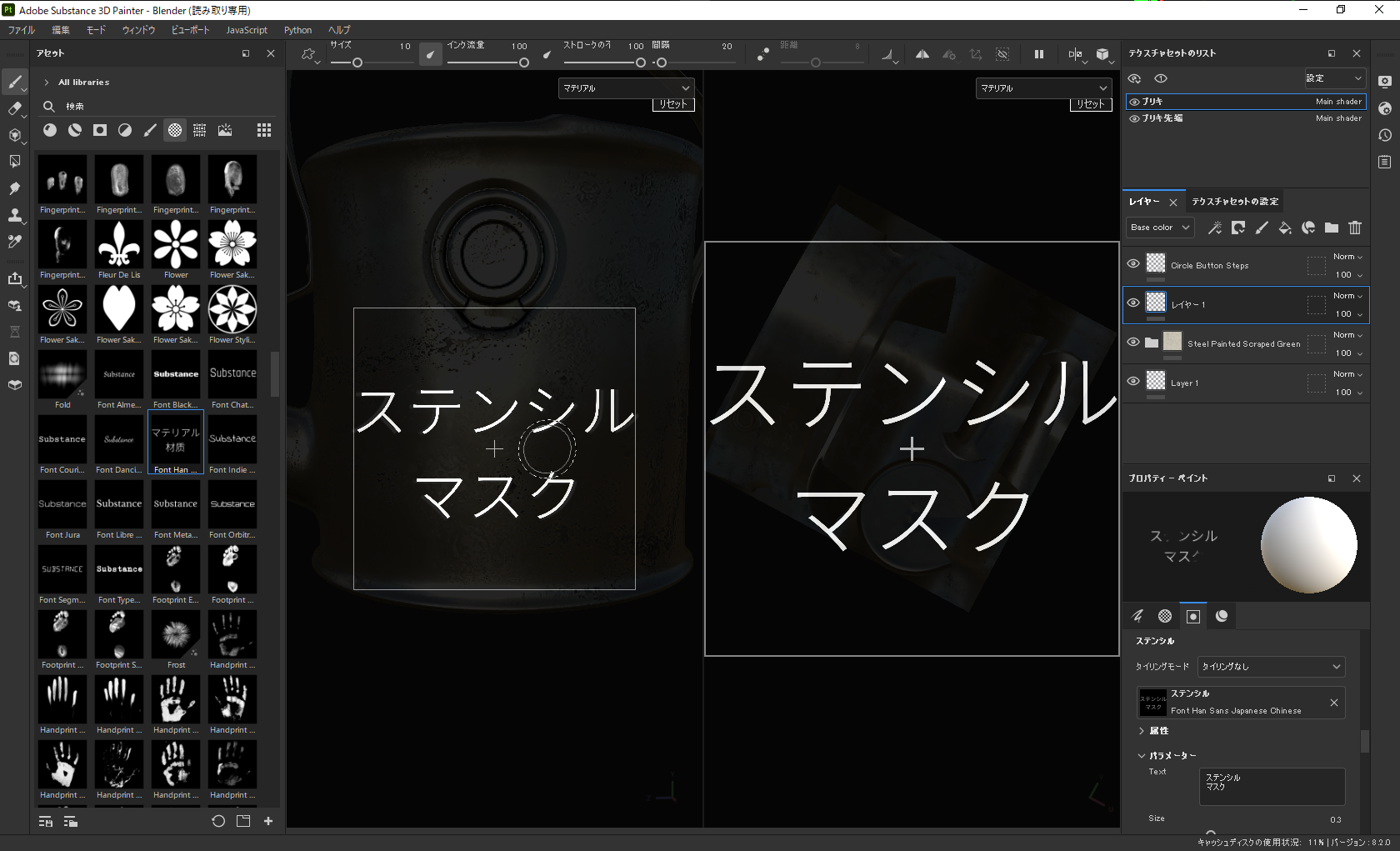
Task: Select the Fleur De Lis asset thumbnail
Action: click(x=118, y=246)
